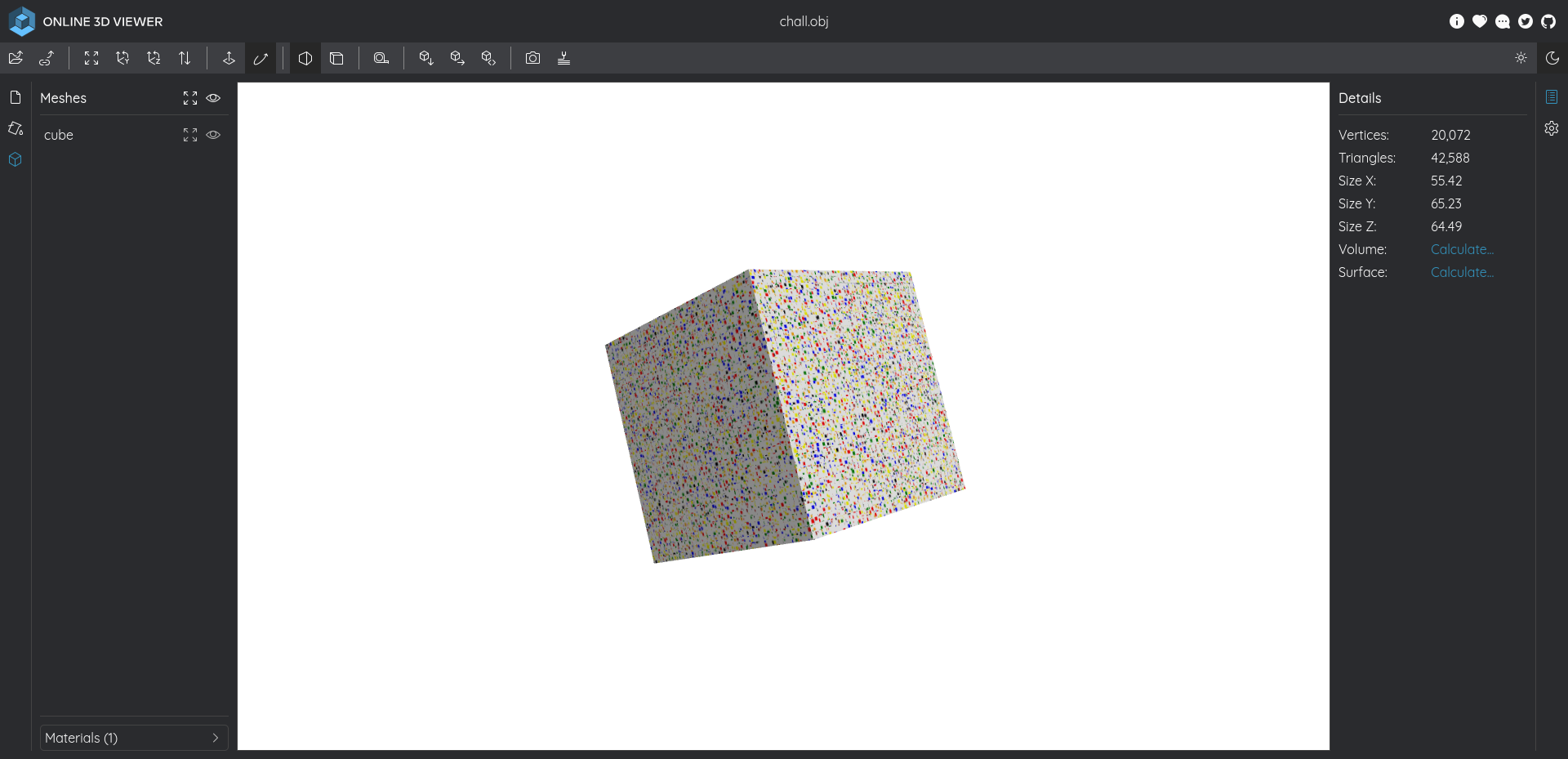
Task: Select the cube mesh in list
Action: click(59, 135)
